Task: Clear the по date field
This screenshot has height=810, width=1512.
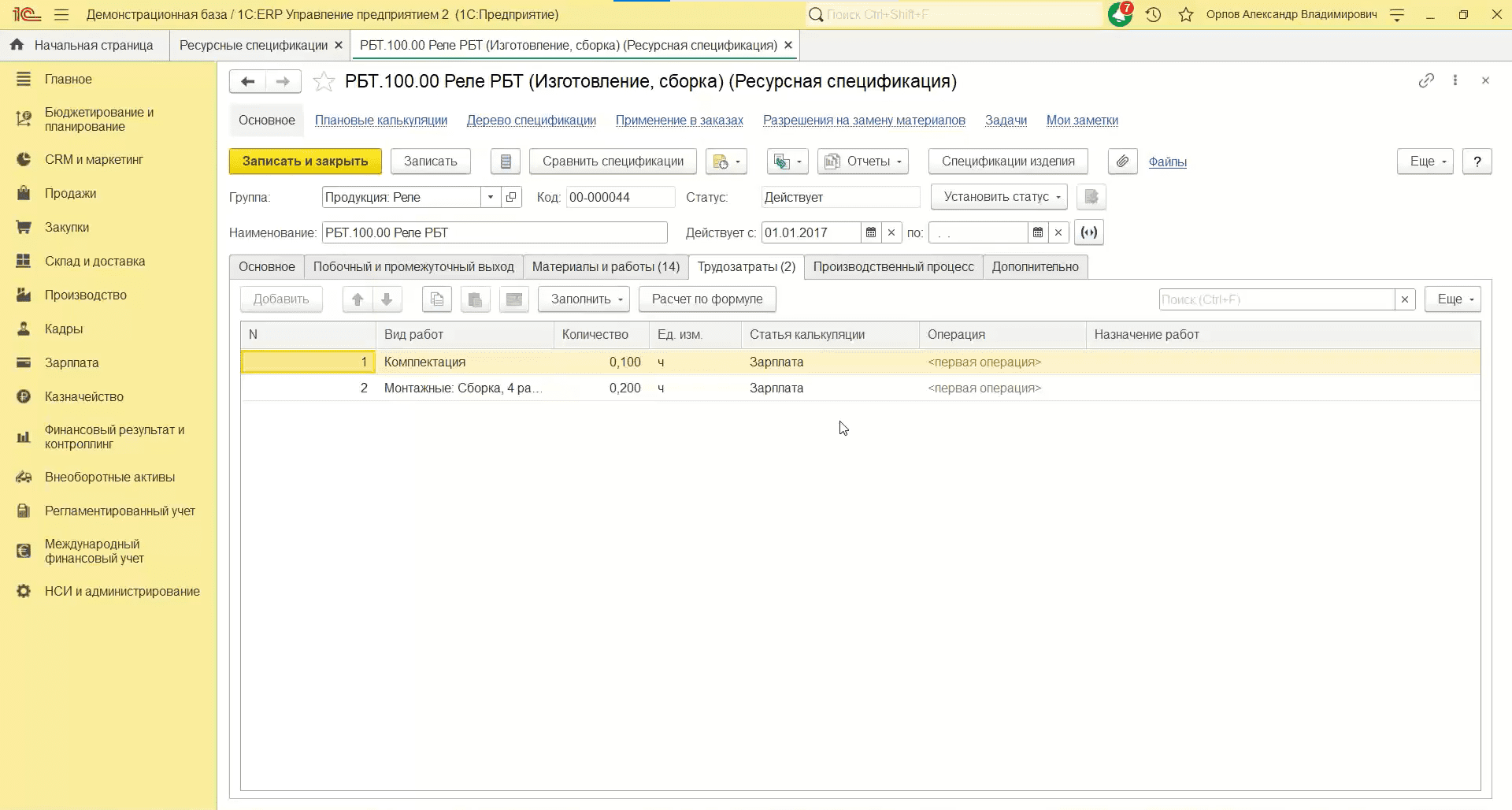Action: (x=1058, y=232)
